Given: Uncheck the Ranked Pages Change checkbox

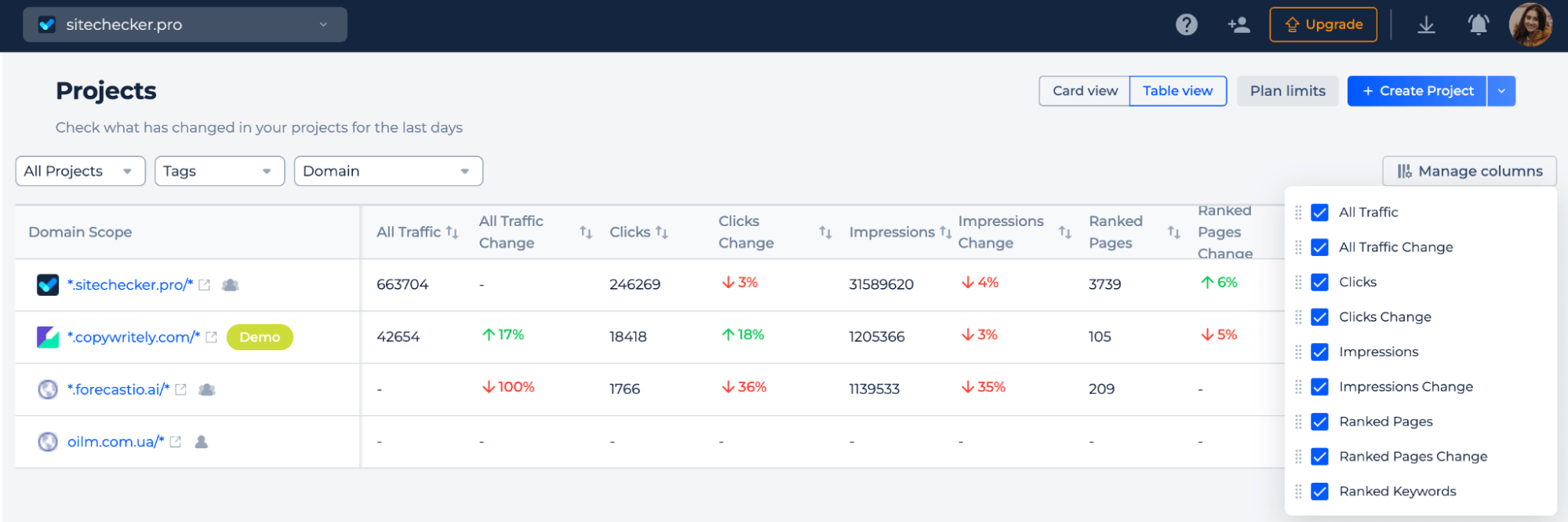Looking at the screenshot, I should (1319, 457).
